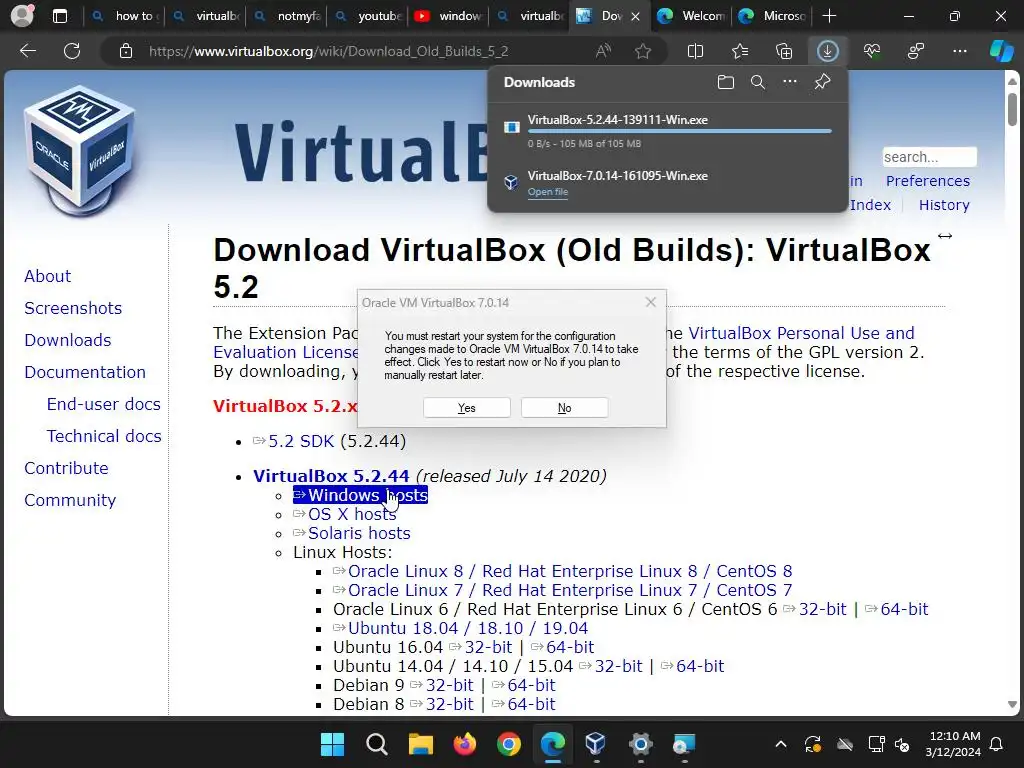Go to Screenshots in sidebar

coord(73,308)
